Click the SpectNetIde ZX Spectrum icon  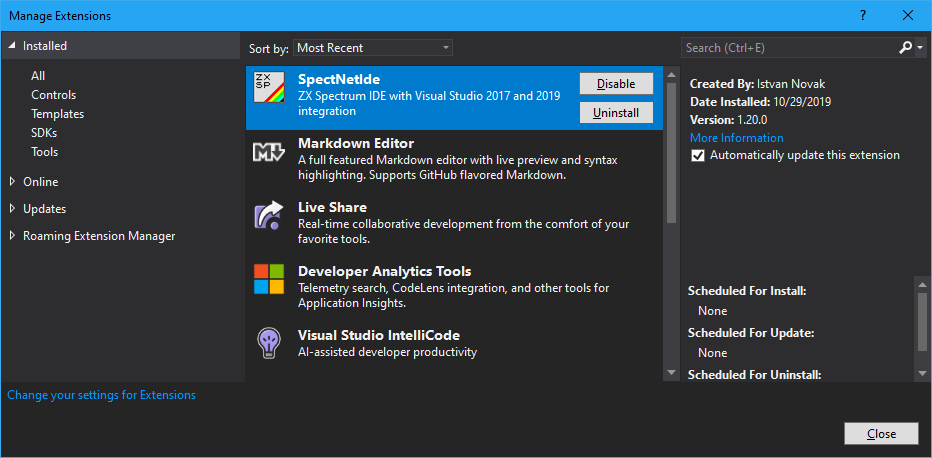[x=268, y=87]
